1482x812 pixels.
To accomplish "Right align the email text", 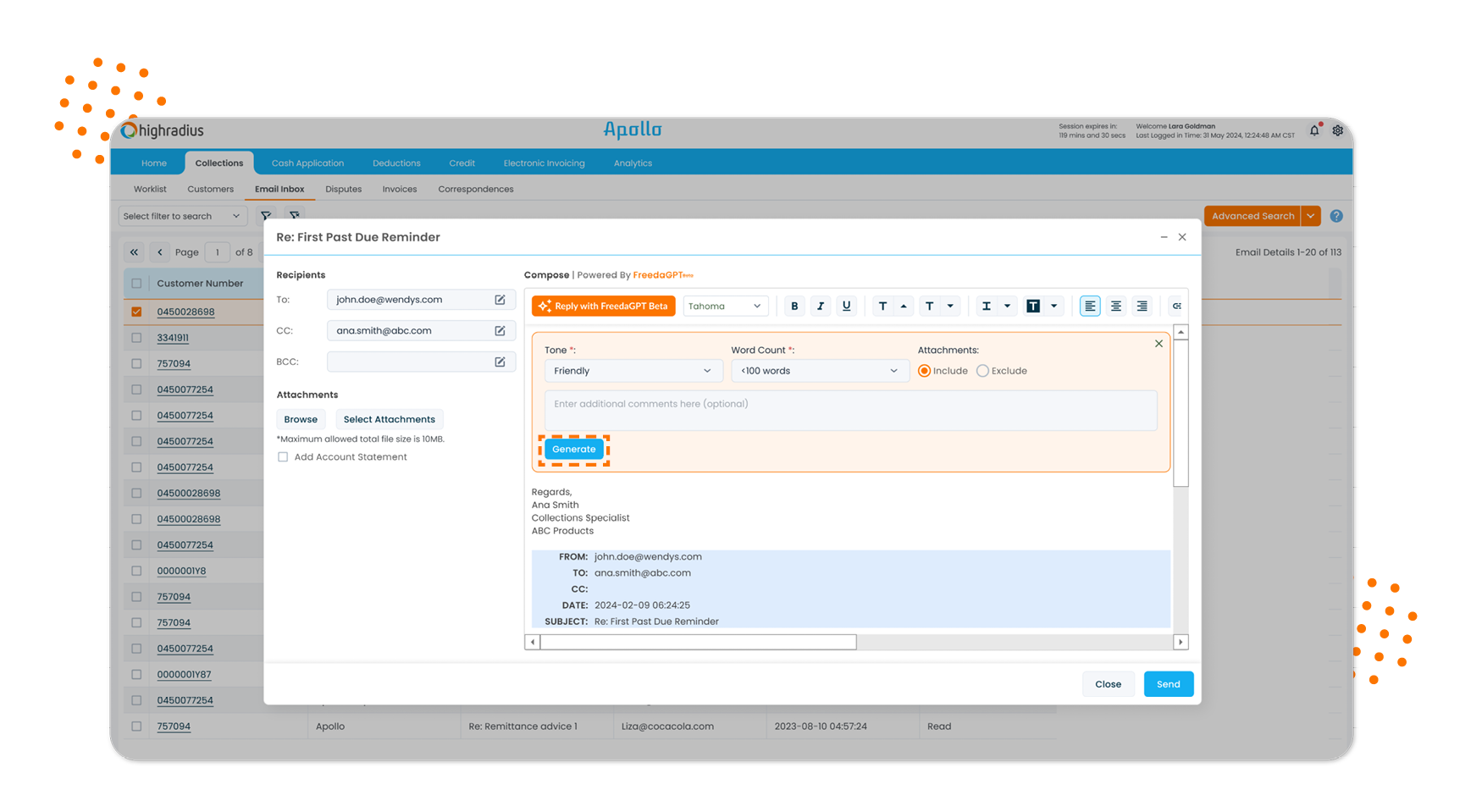I will pyautogui.click(x=1142, y=307).
